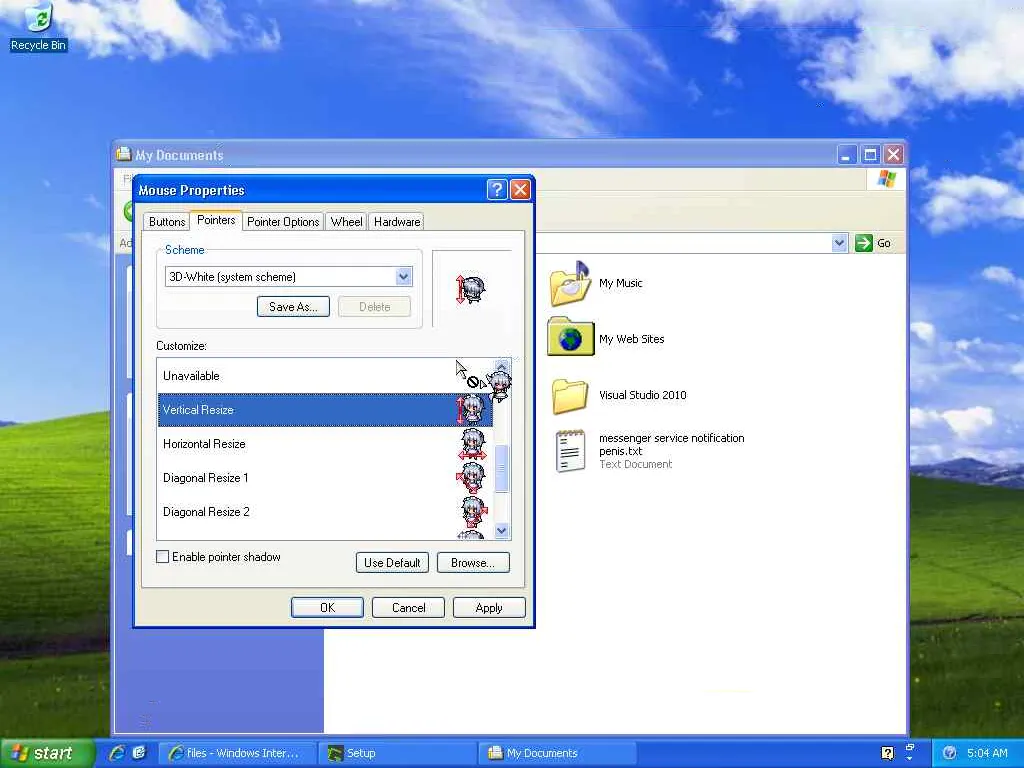The image size is (1024, 768).
Task: Enable pointer shadow checkbox
Action: tap(163, 556)
